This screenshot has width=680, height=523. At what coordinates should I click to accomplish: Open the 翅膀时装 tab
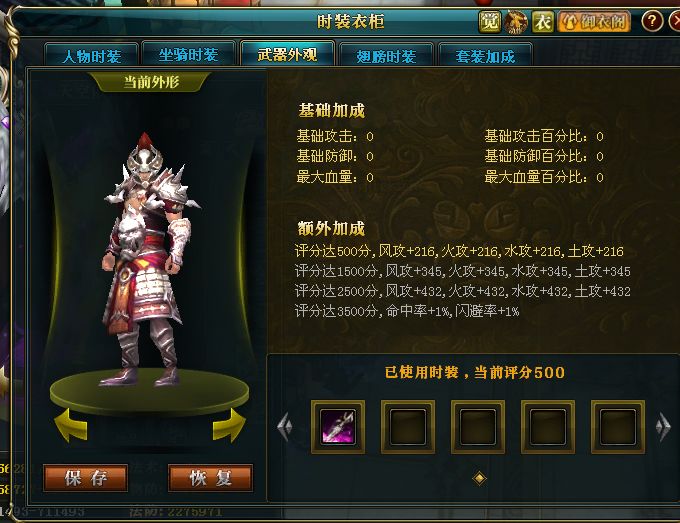[386, 55]
